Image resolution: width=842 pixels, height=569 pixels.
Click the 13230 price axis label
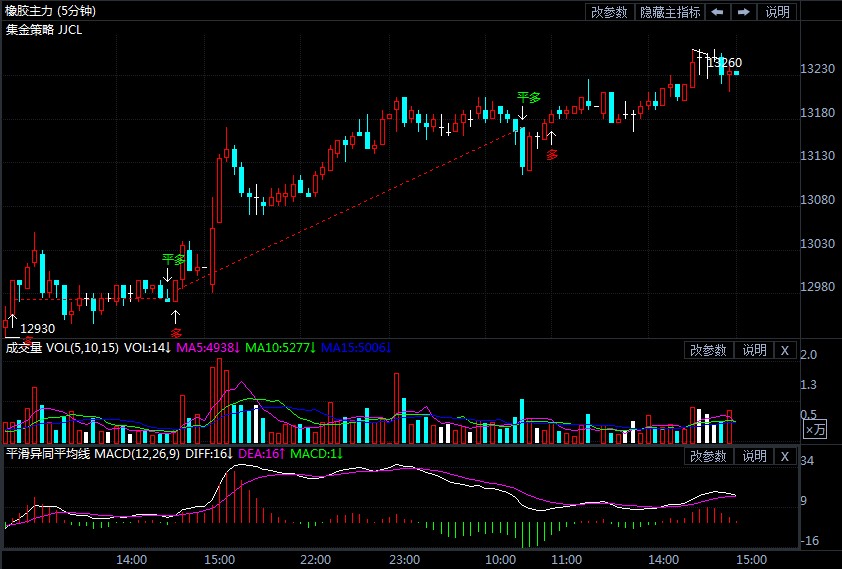tap(817, 69)
